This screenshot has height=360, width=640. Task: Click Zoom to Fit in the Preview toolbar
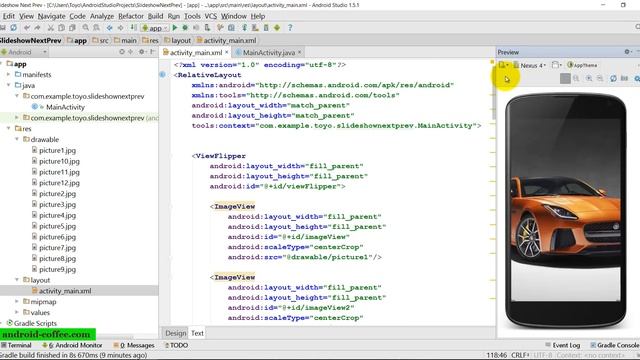click(x=565, y=78)
